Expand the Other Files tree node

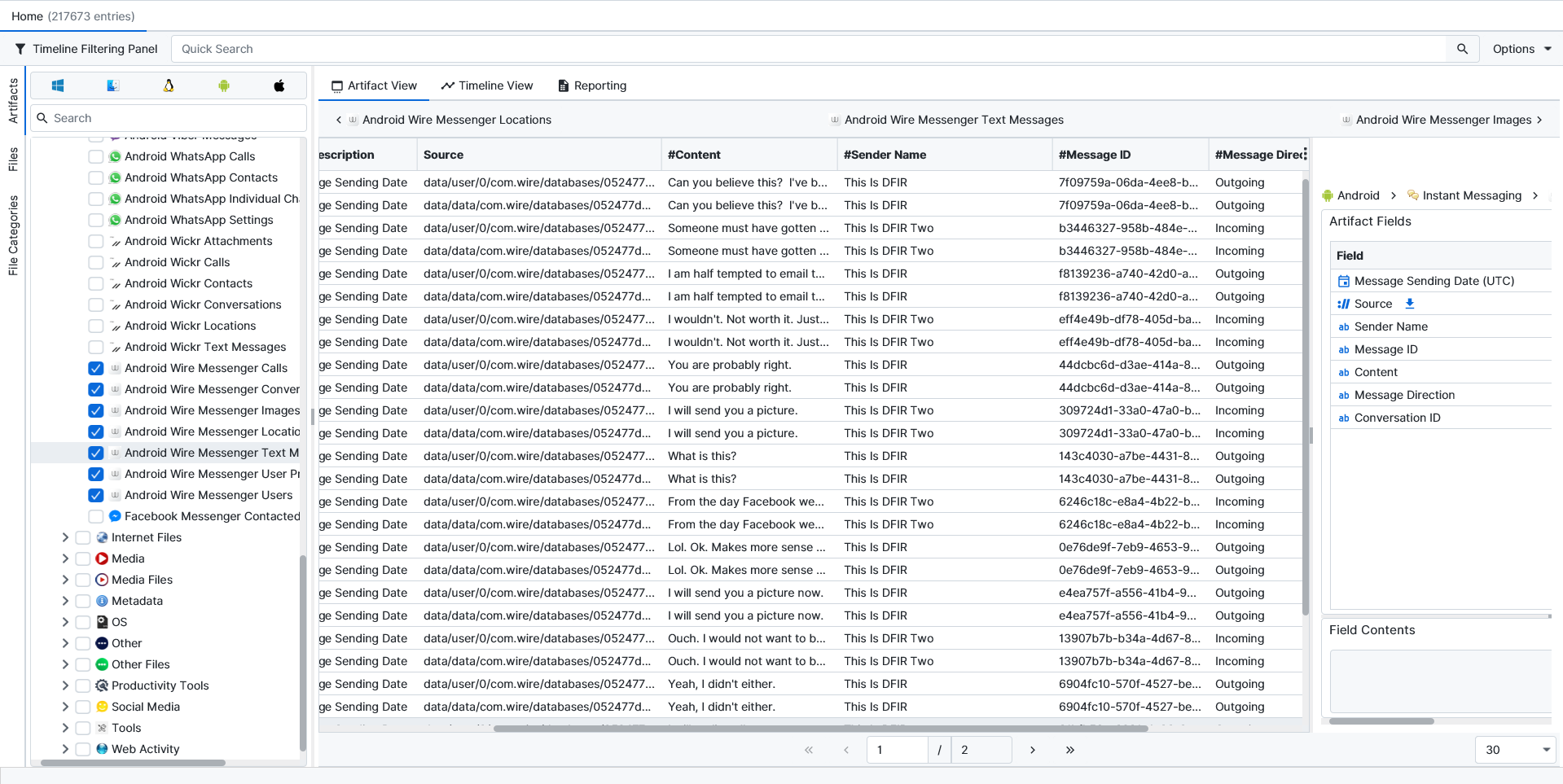point(65,664)
